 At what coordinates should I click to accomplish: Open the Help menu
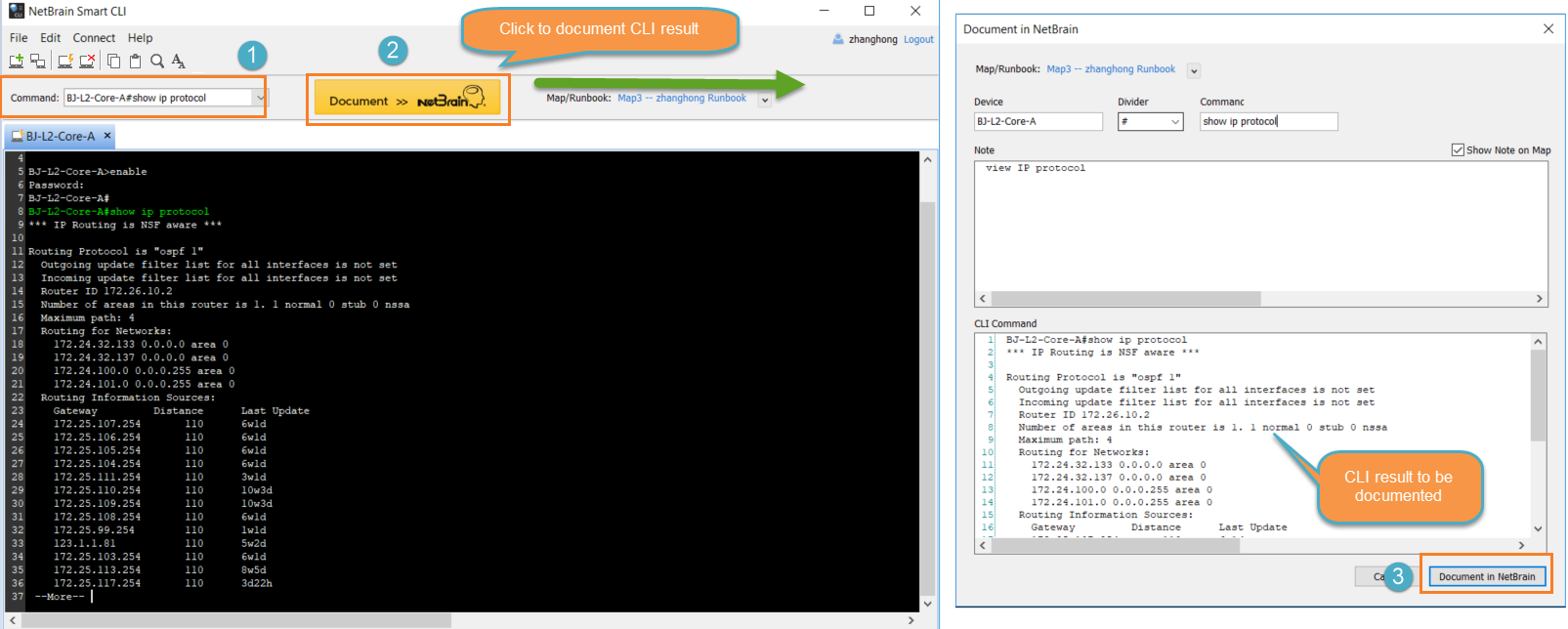pyautogui.click(x=140, y=38)
